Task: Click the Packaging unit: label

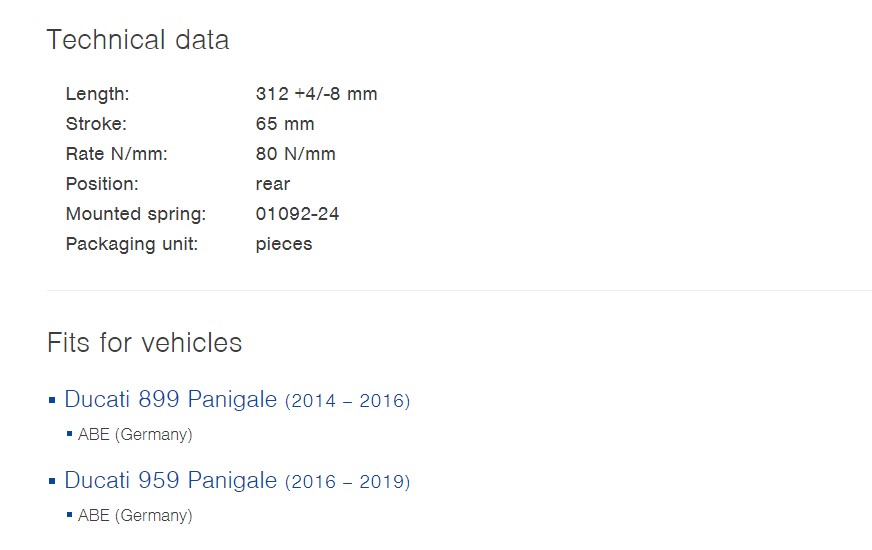Action: [131, 244]
